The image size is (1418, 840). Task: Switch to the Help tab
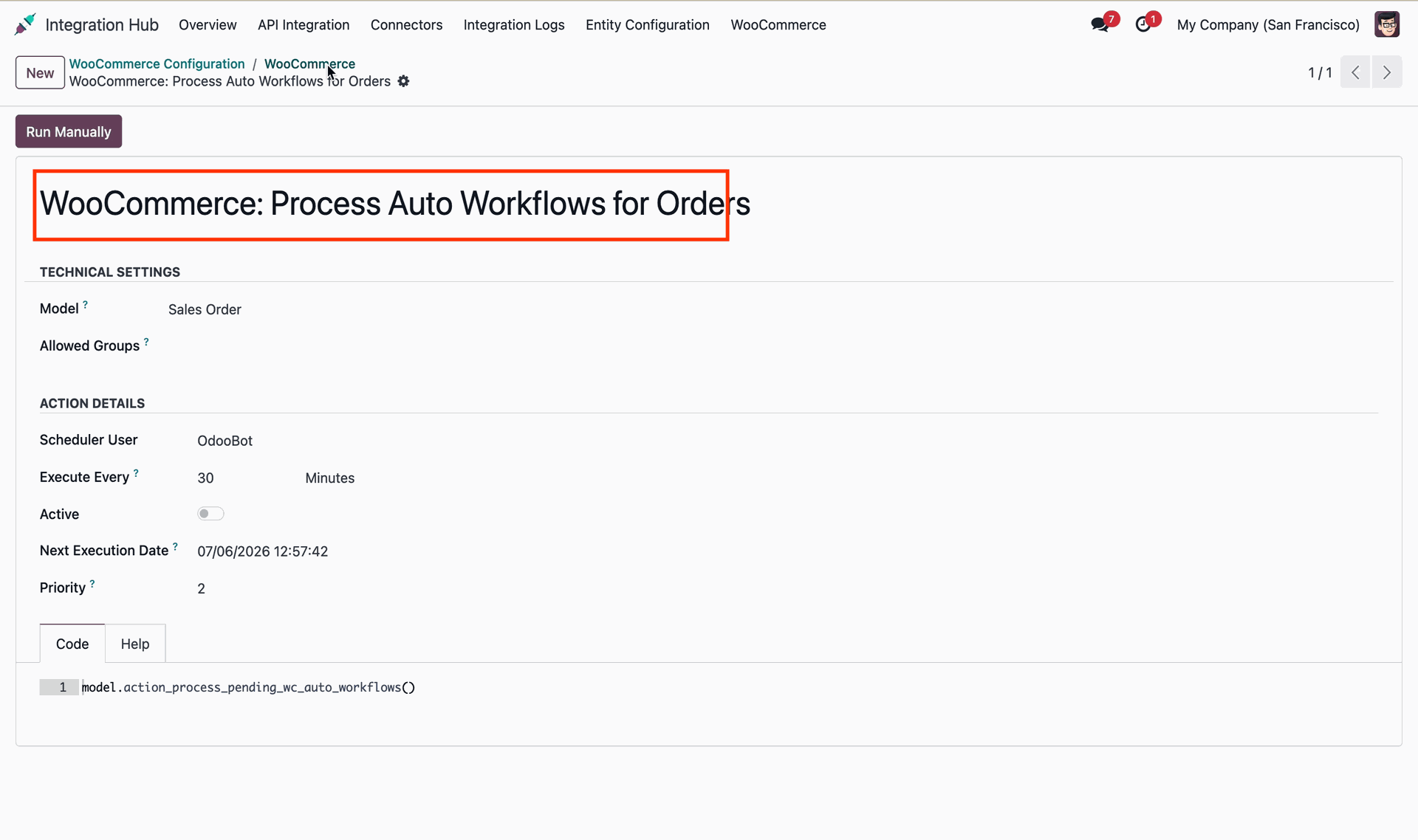(135, 644)
